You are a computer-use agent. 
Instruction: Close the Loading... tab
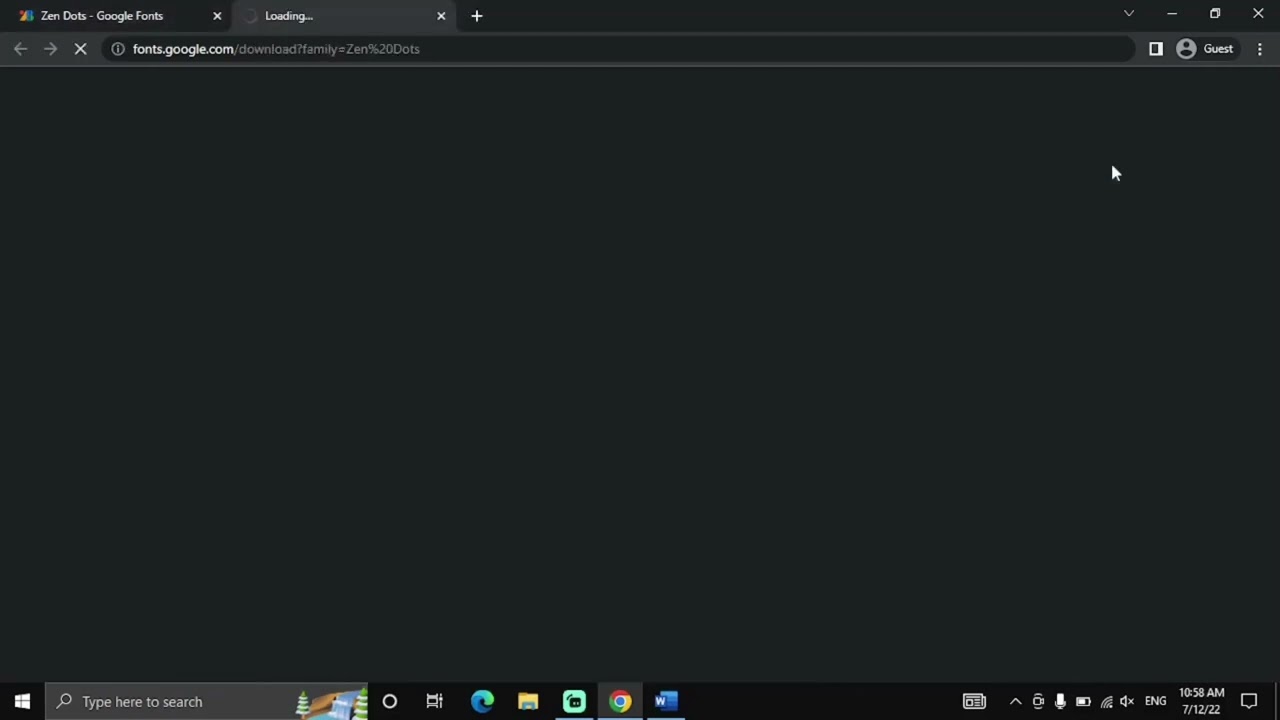click(441, 16)
